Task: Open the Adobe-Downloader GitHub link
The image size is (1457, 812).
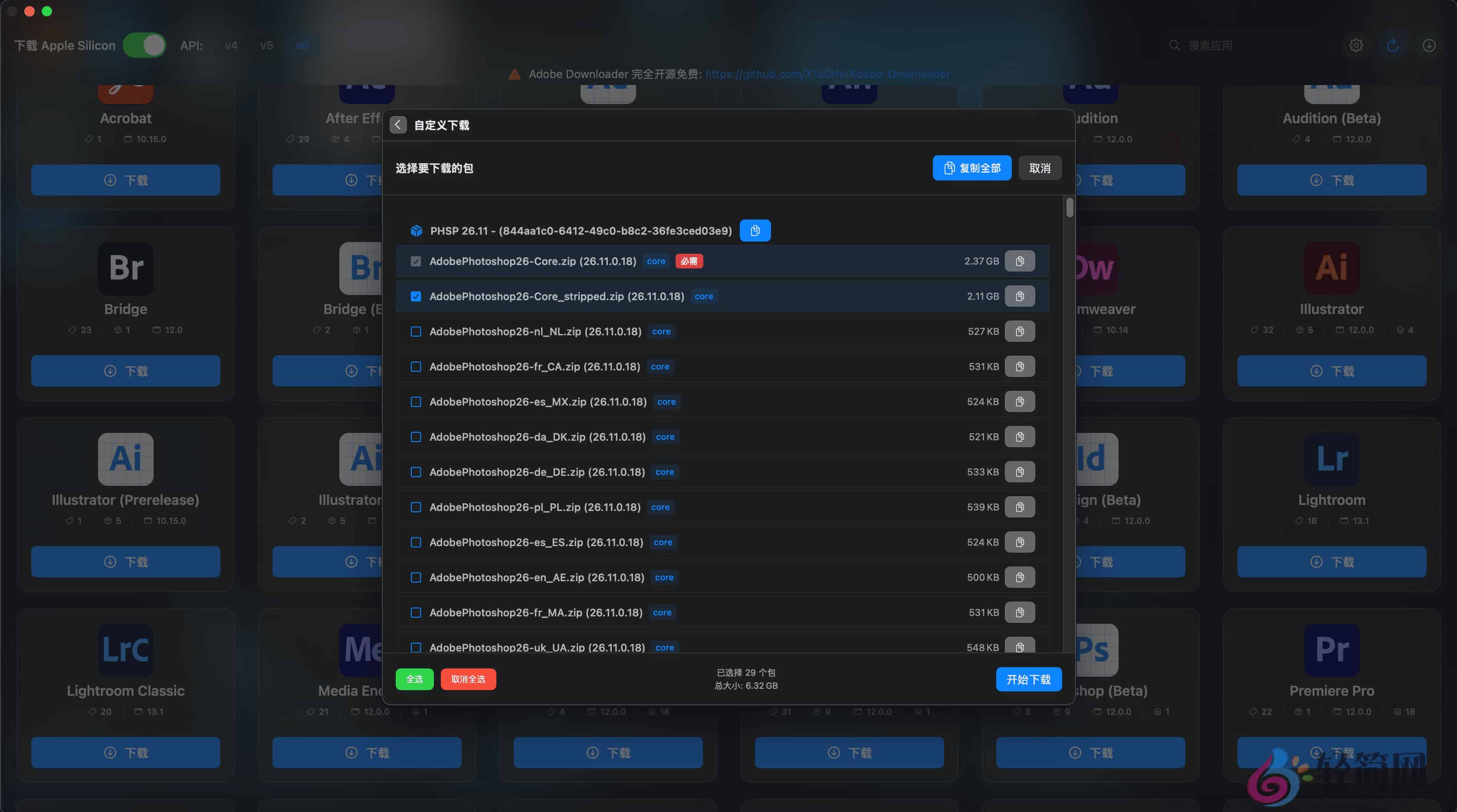Action: click(828, 74)
